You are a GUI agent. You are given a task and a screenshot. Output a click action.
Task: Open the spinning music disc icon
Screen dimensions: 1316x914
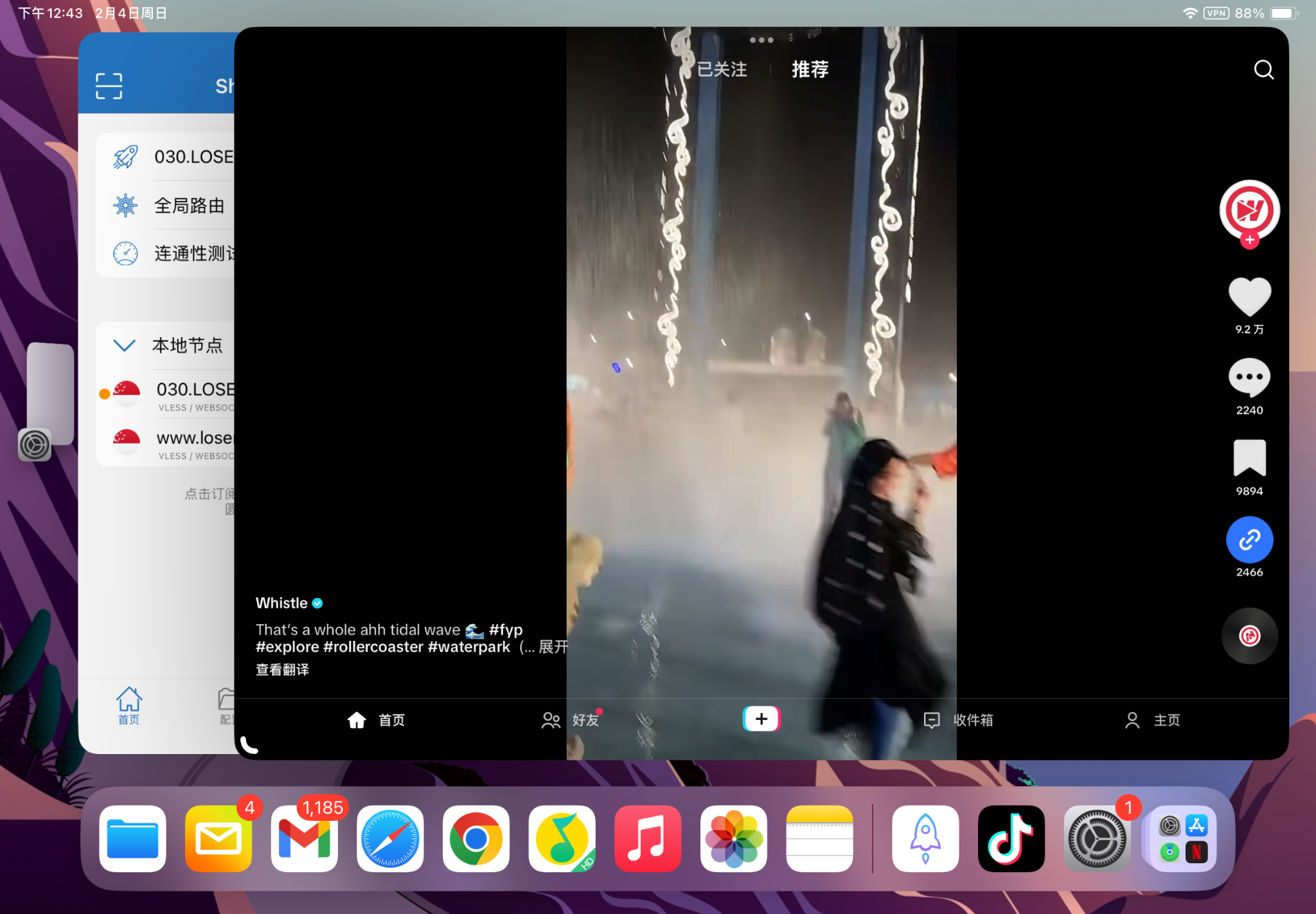pos(1249,636)
